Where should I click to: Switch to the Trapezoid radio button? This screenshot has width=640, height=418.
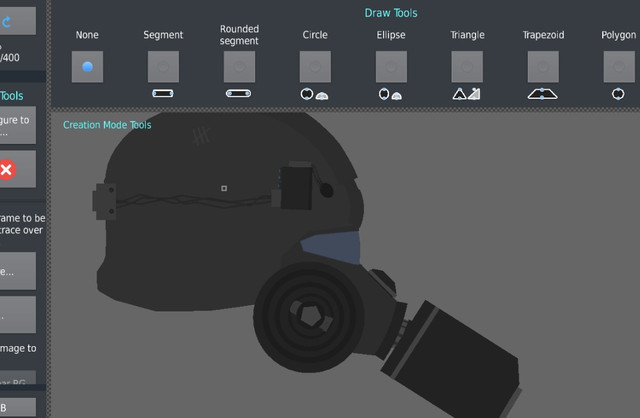(x=543, y=67)
